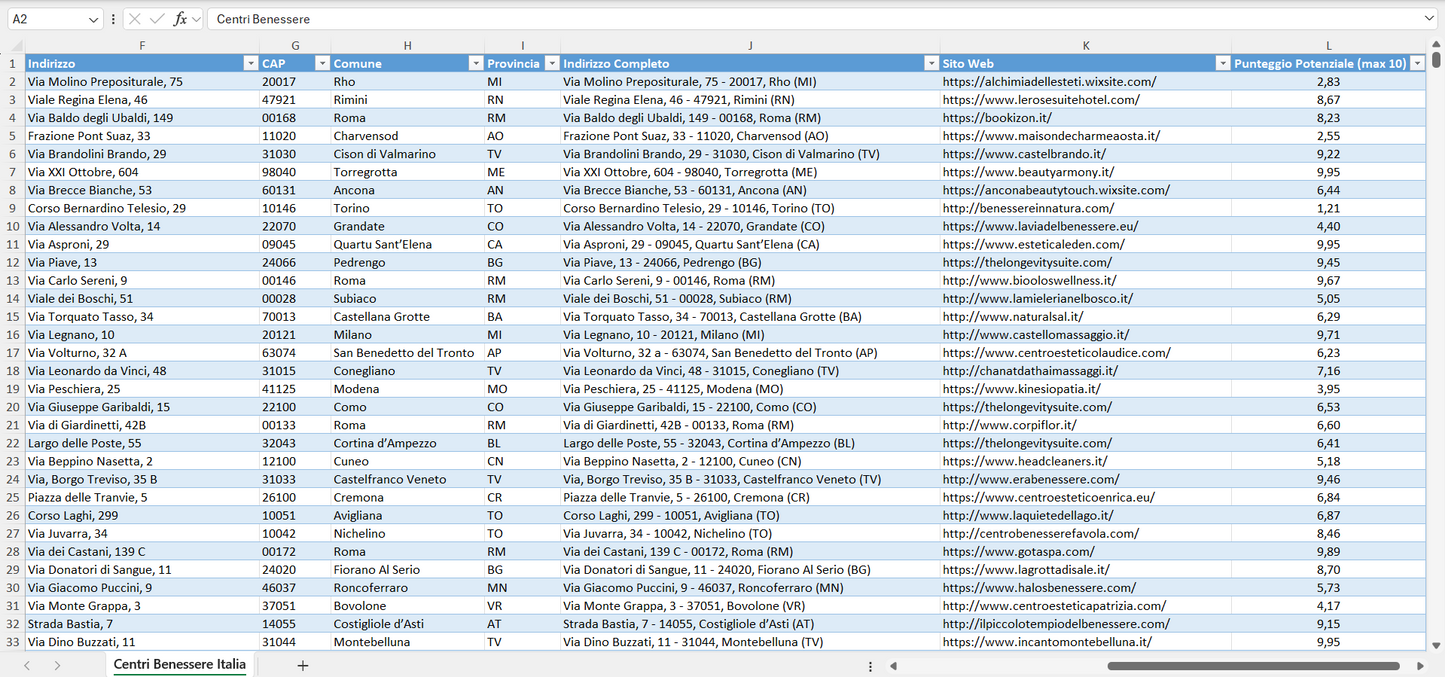Click the right sheet navigation arrow
The image size is (1445, 677).
[x=58, y=664]
